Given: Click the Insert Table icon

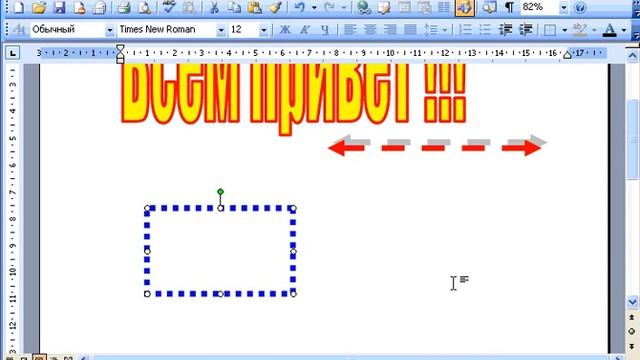Looking at the screenshot, I should click(x=404, y=7).
